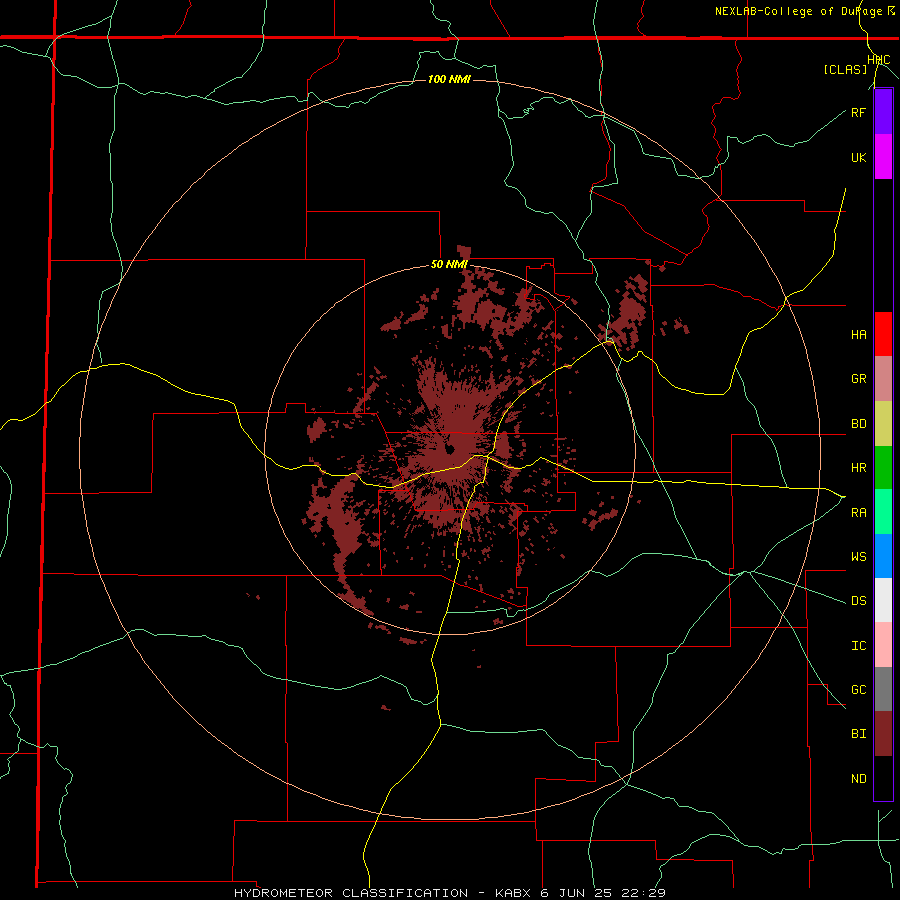Click the BI dark red legend swatch
The width and height of the screenshot is (900, 900).
(x=883, y=734)
